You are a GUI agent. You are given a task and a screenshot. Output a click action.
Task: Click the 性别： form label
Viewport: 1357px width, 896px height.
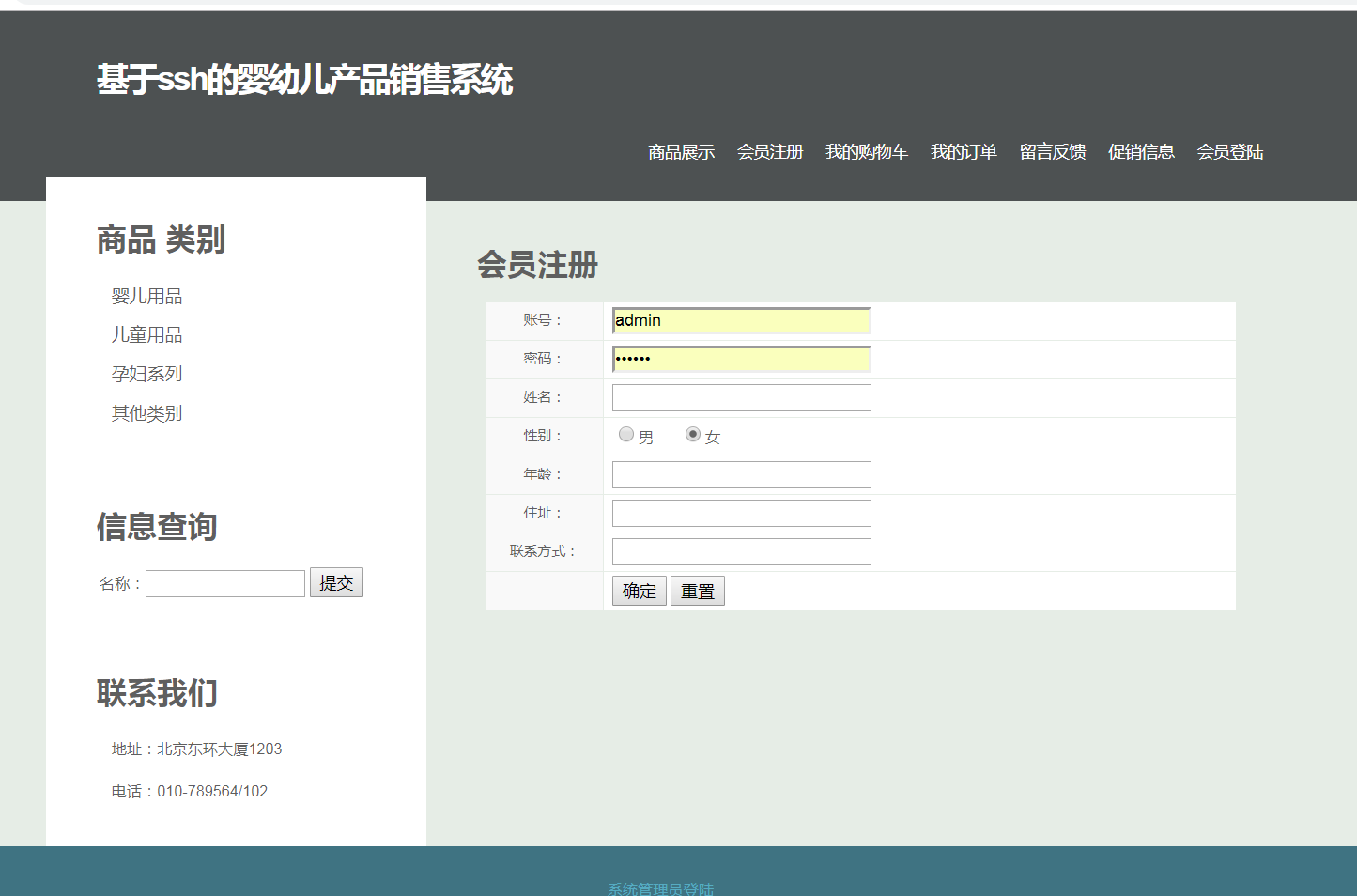[x=544, y=436]
